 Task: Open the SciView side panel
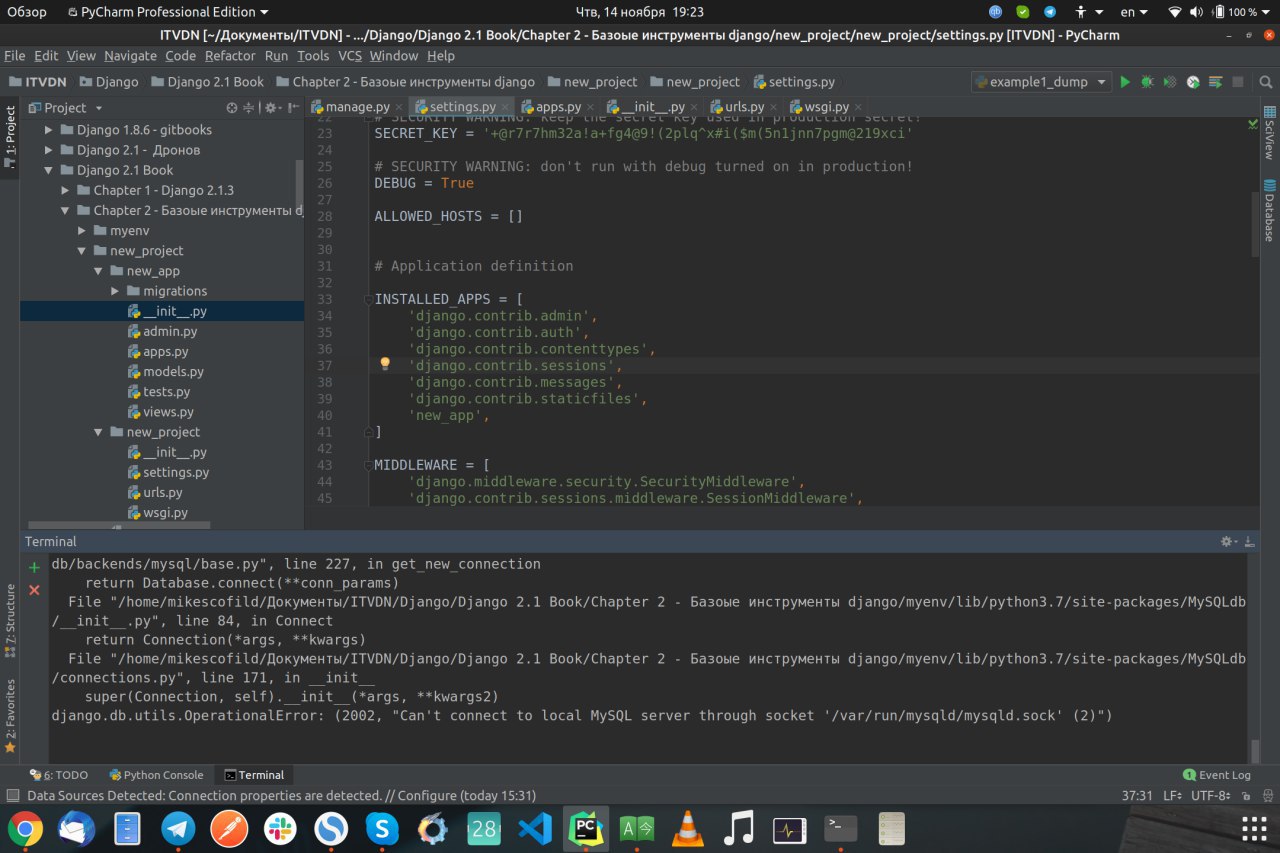point(1269,132)
